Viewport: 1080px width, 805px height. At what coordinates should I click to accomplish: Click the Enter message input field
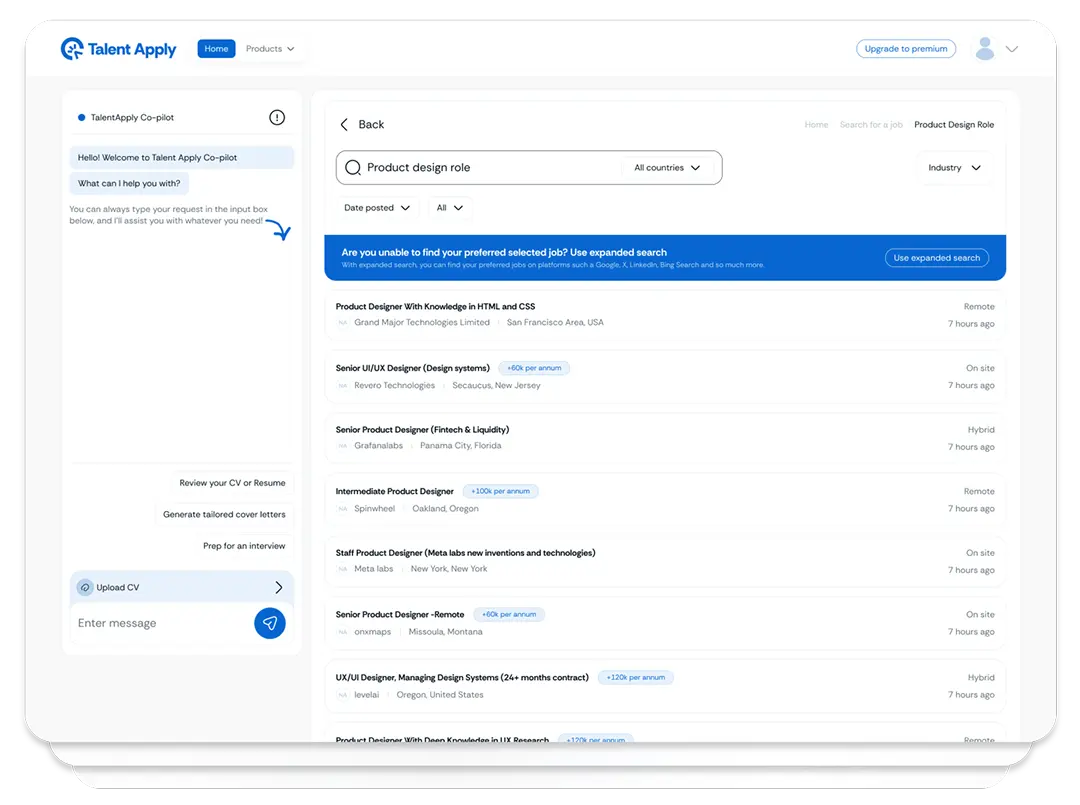[150, 623]
